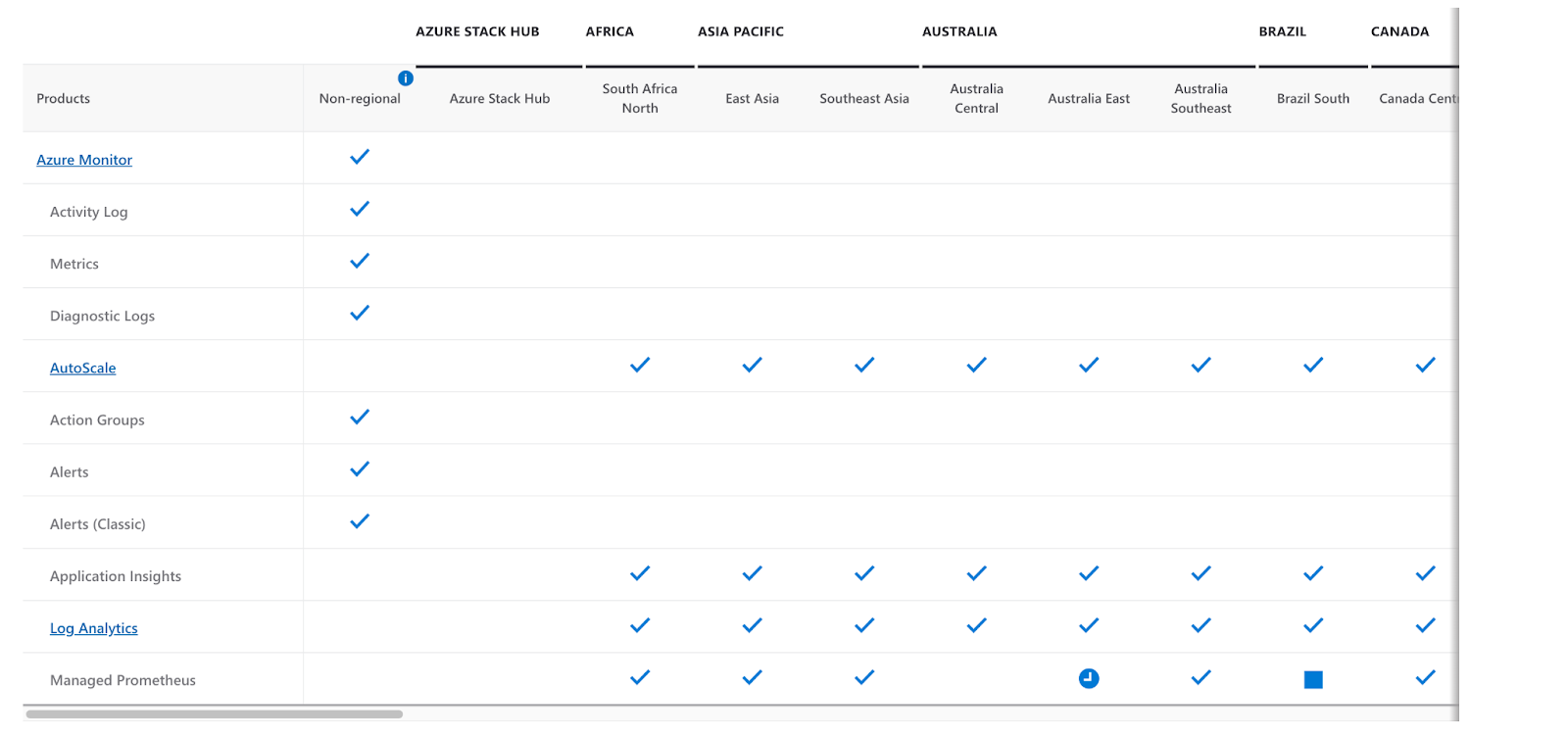Click the Australia Central column header
The image size is (1568, 739).
[x=977, y=98]
